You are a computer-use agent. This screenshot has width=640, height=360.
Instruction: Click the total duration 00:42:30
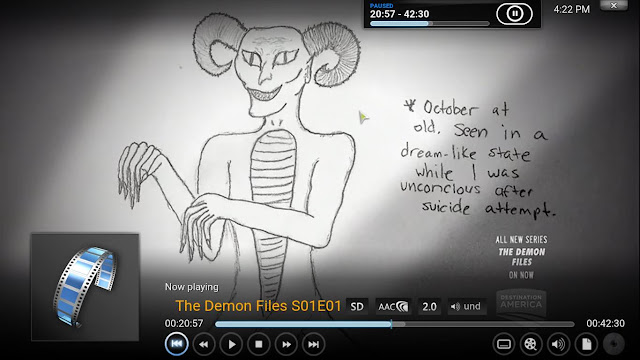point(605,323)
